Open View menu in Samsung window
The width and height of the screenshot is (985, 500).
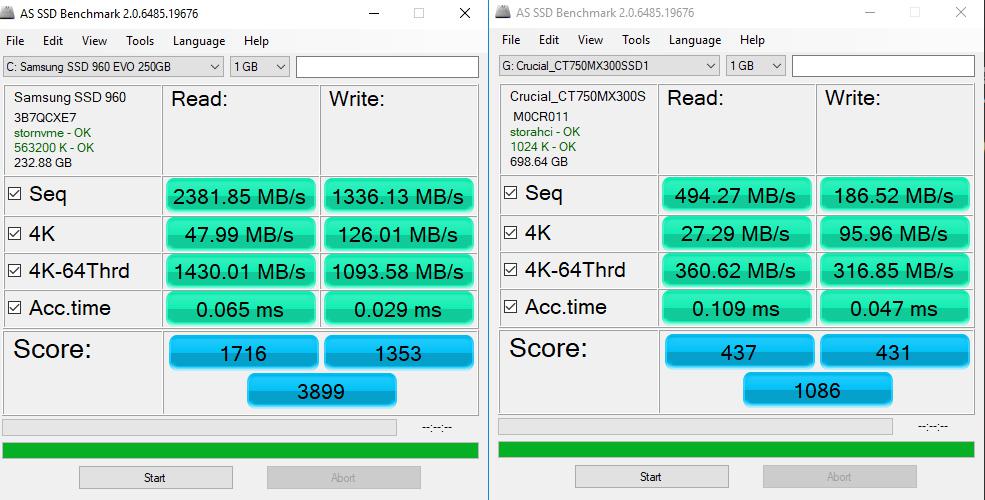coord(94,41)
